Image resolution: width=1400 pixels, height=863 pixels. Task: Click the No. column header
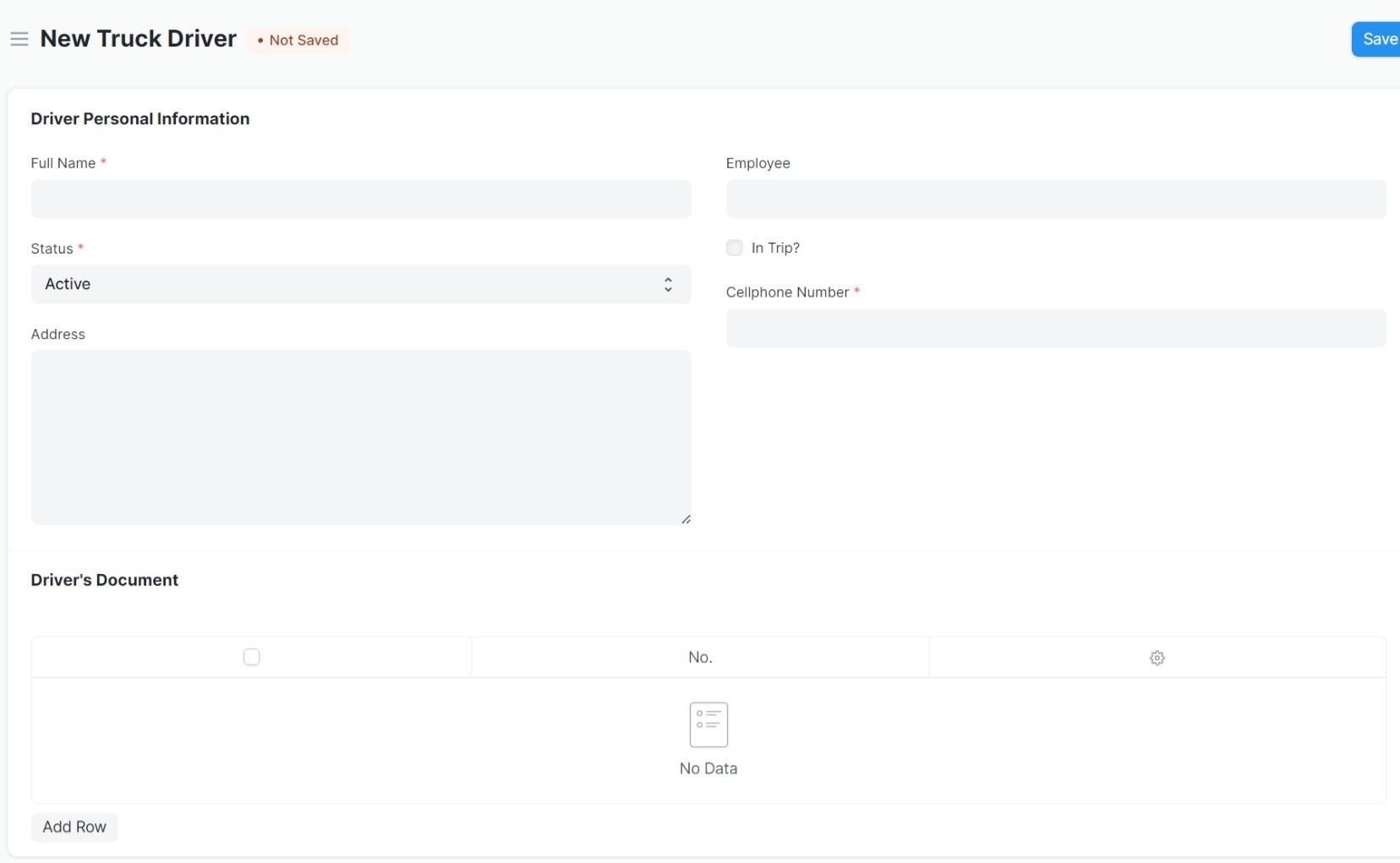(x=699, y=657)
